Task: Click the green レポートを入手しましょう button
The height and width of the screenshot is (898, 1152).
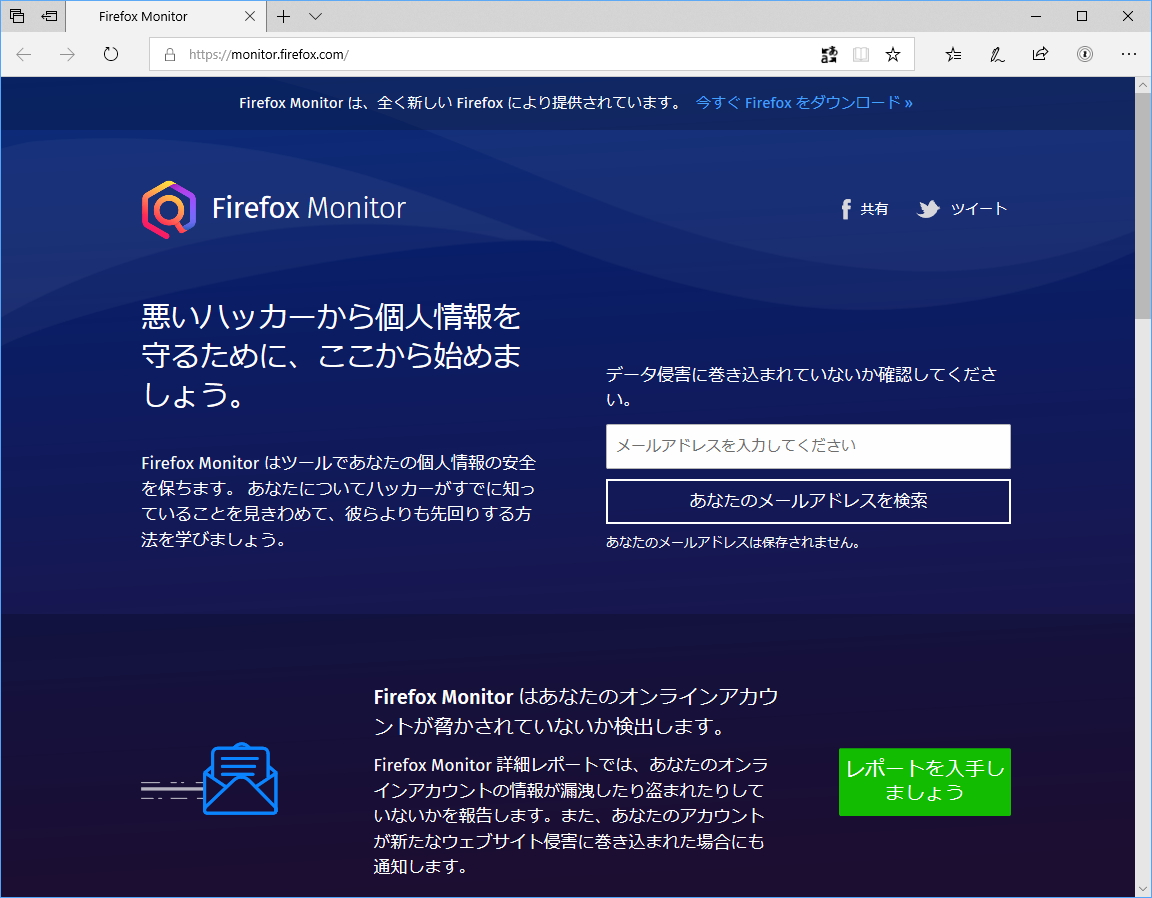Action: tap(923, 781)
